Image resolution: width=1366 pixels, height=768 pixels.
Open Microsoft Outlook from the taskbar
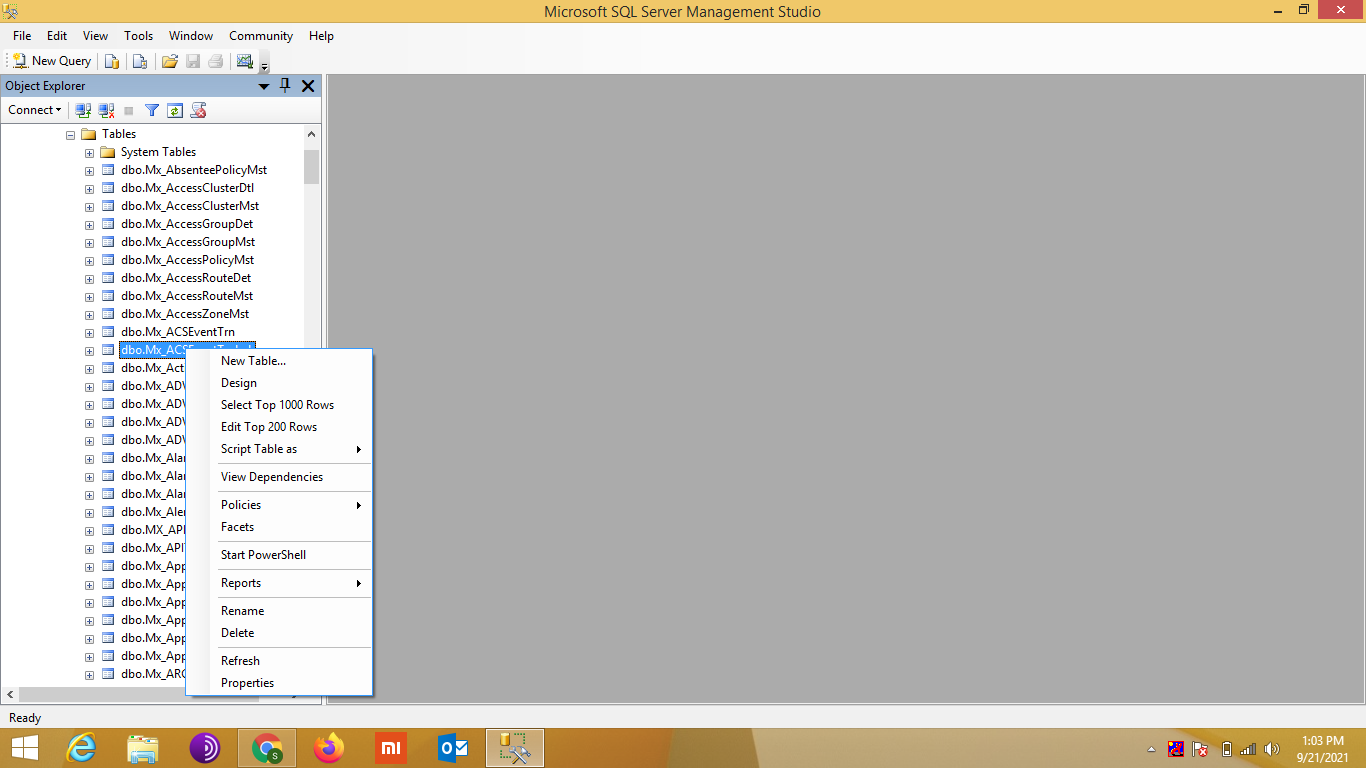(x=452, y=748)
